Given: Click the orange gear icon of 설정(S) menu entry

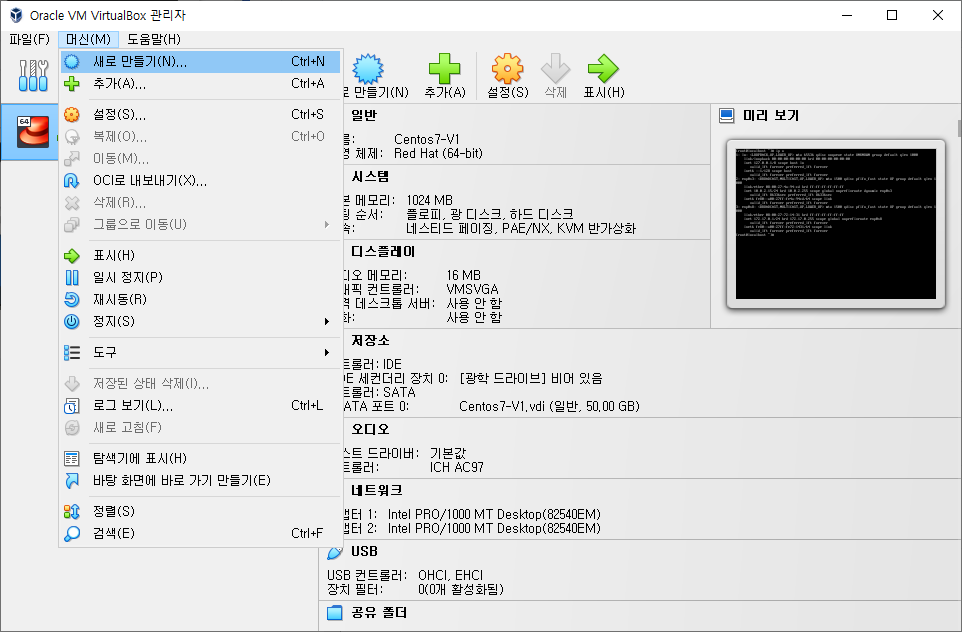Looking at the screenshot, I should (72, 114).
